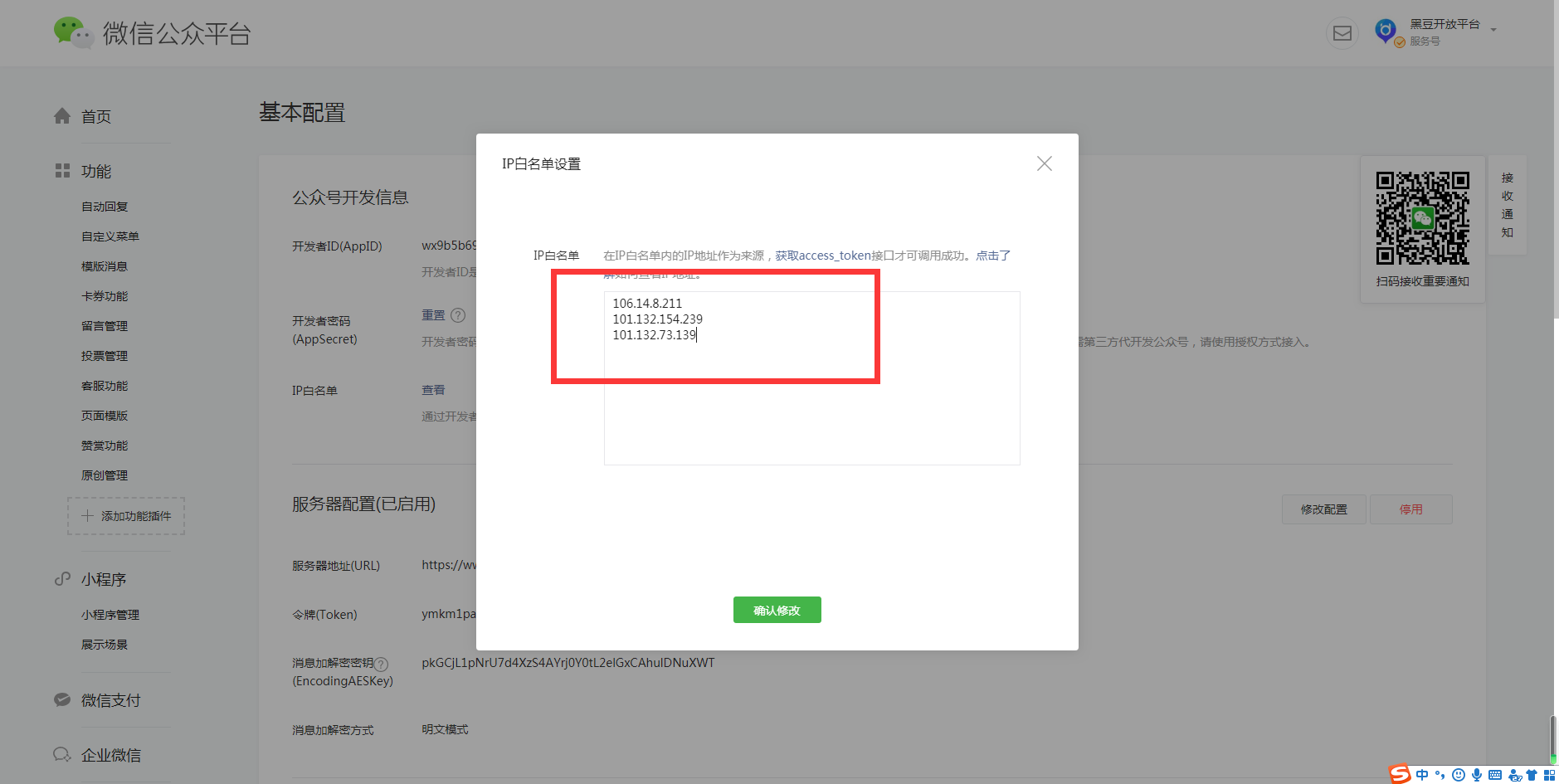Screen dimensions: 1559x784
Task: Click the 接收通知 side tab
Action: click(1508, 205)
